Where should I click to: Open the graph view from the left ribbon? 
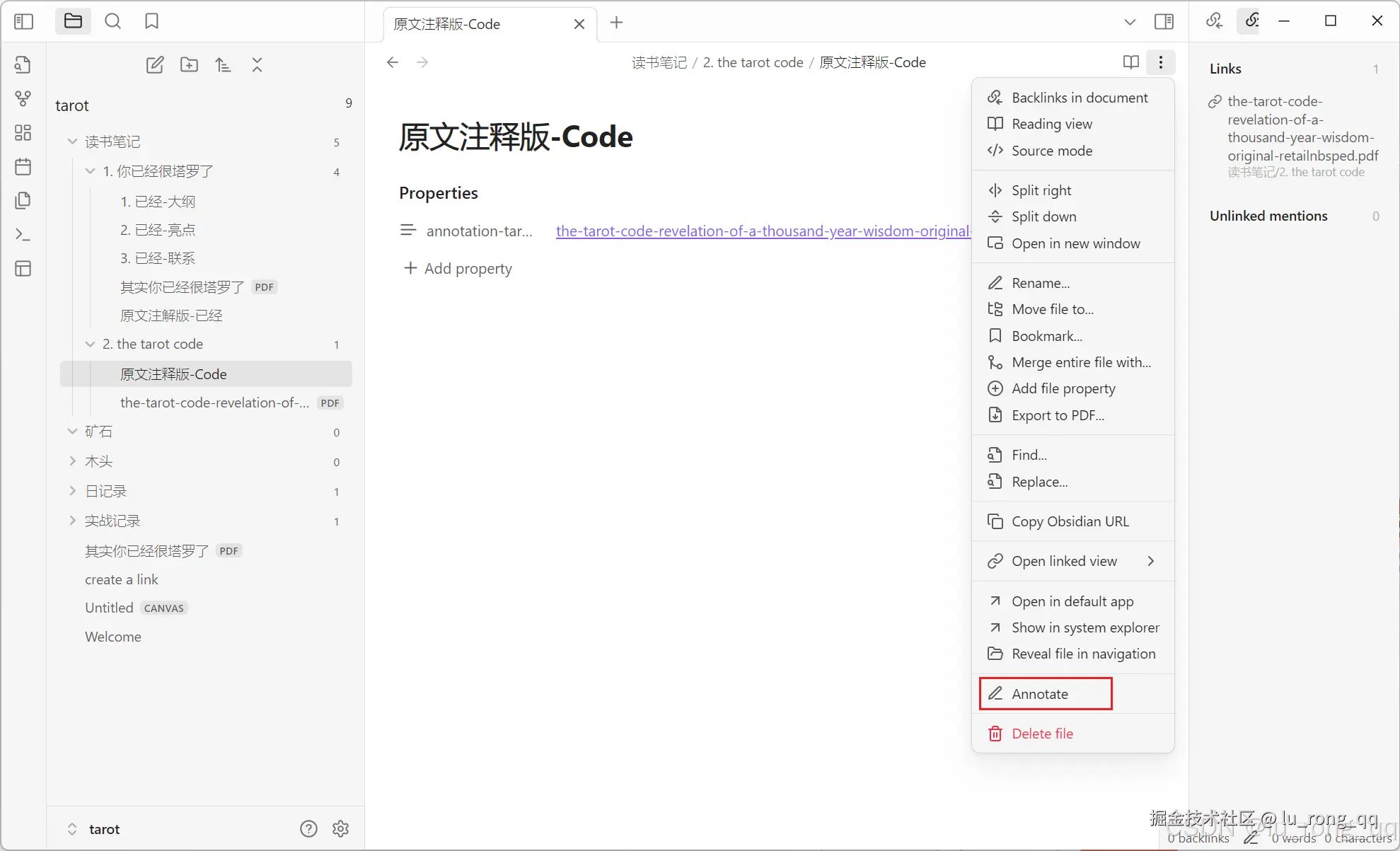coord(23,99)
